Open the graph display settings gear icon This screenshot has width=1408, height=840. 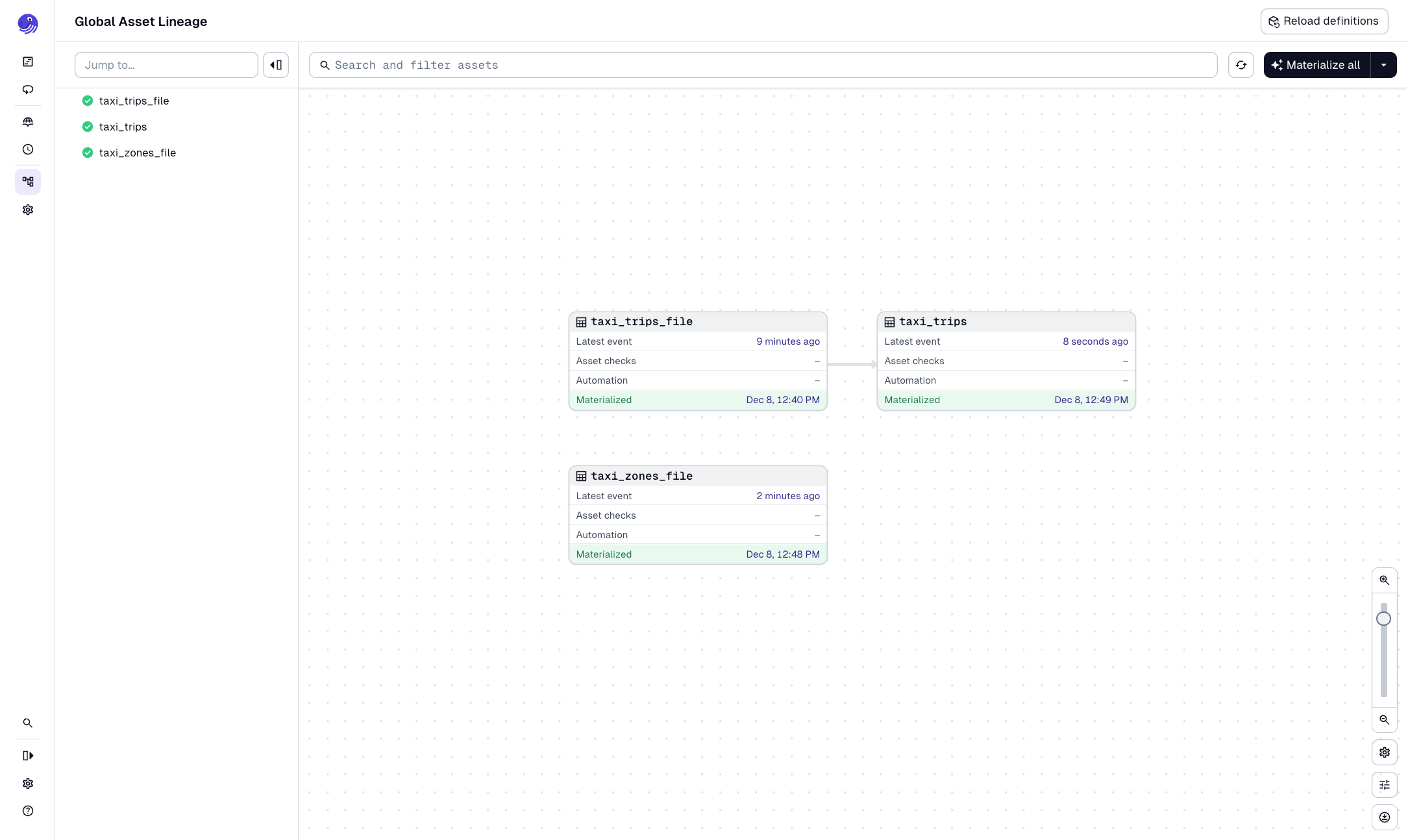coord(1384,752)
